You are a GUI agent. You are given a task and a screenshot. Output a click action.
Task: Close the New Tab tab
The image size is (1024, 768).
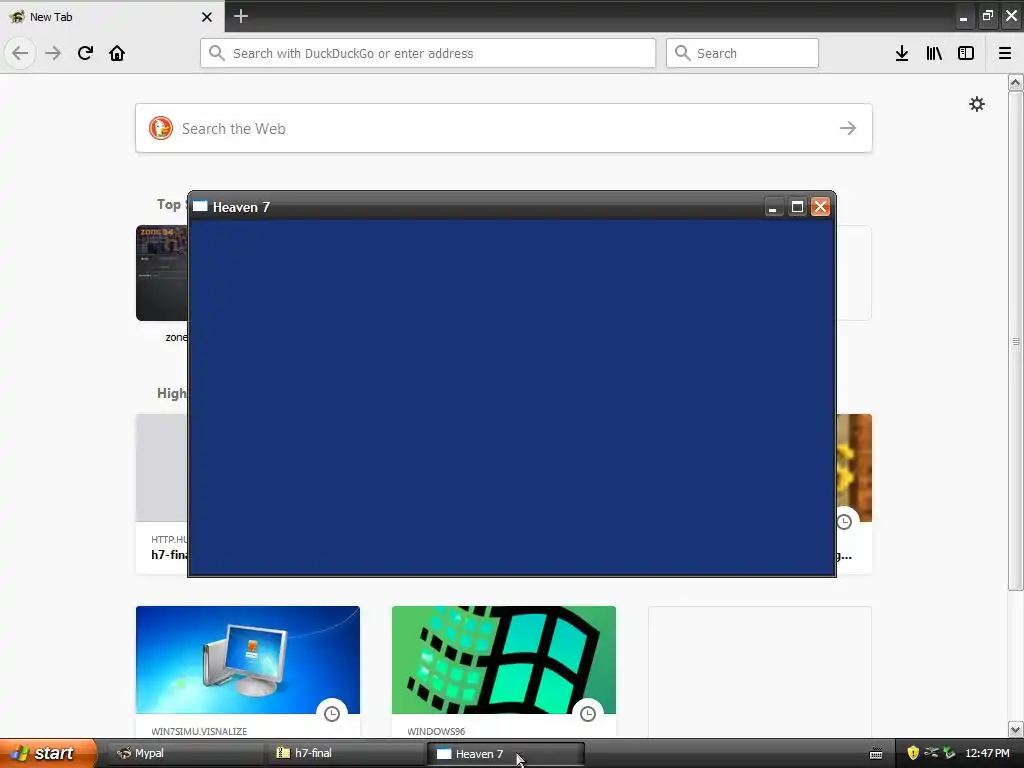click(207, 17)
